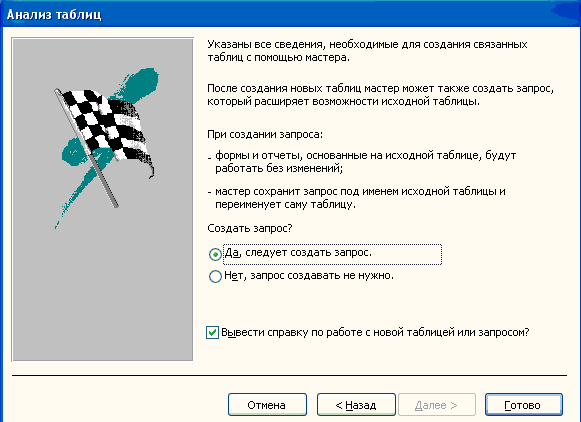Click the "Создать запрос?" question label

[250, 228]
